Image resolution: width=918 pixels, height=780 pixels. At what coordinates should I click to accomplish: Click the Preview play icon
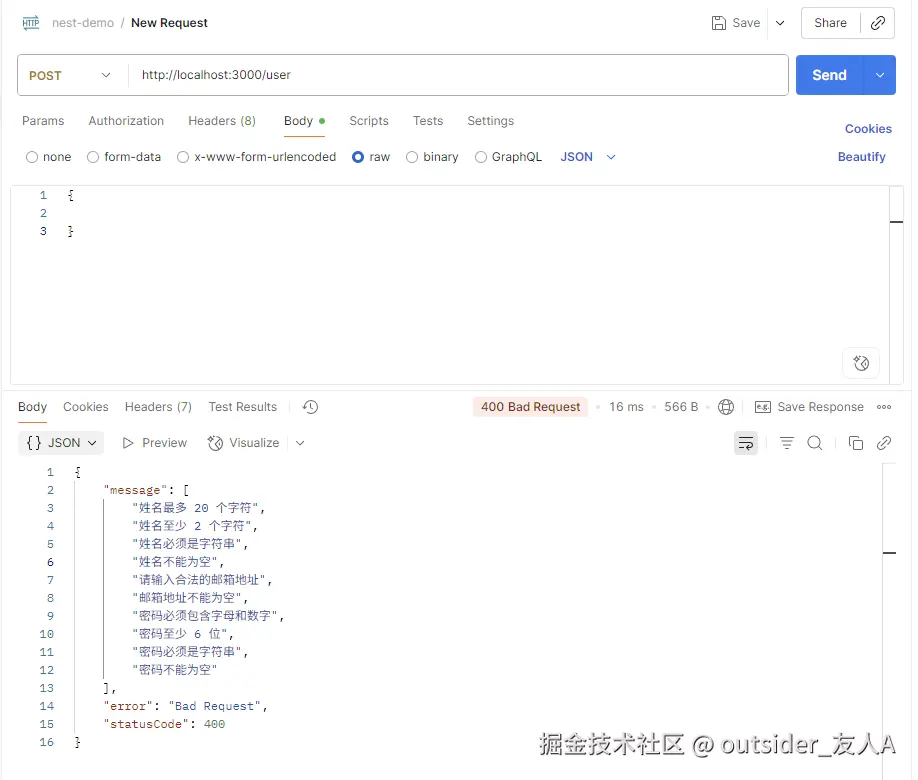(128, 443)
